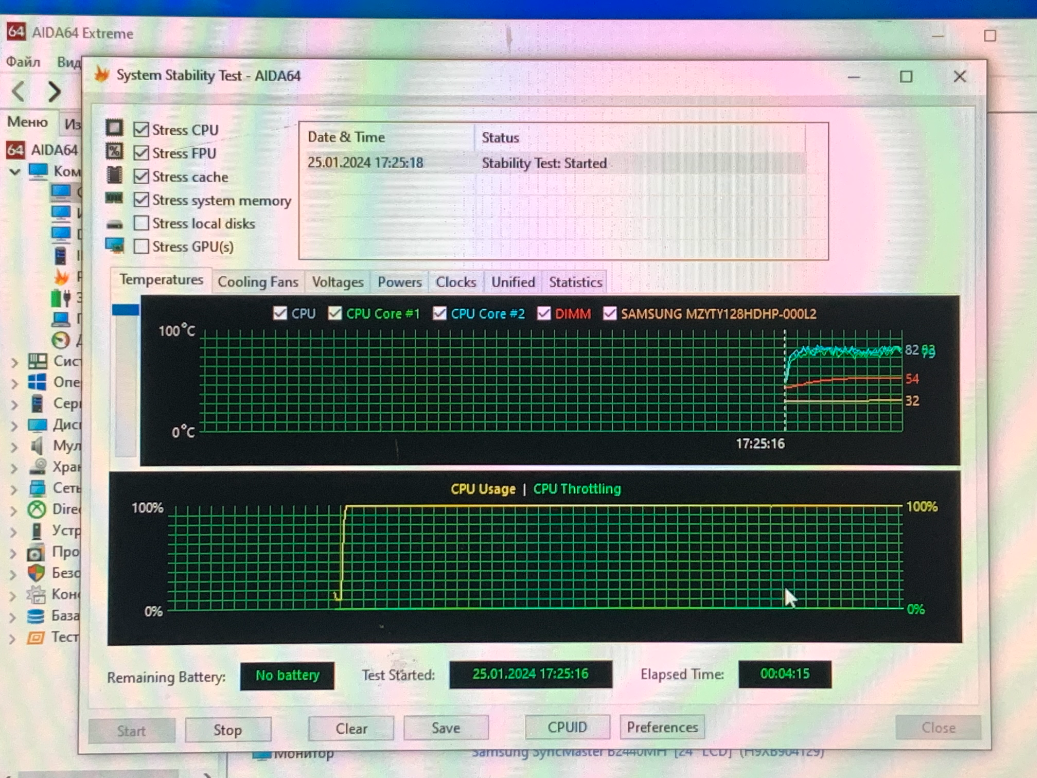1037x778 pixels.
Task: Toggle CPU Core #1 graph checkbox
Action: pyautogui.click(x=335, y=313)
